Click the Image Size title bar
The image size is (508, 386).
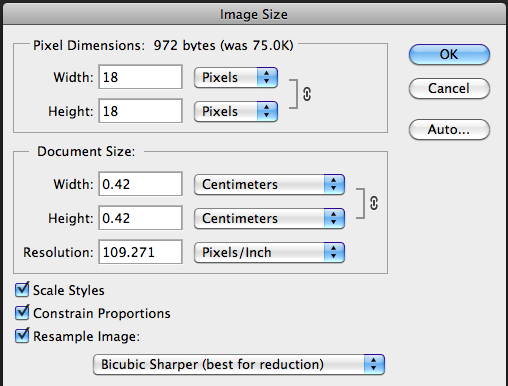tap(254, 14)
